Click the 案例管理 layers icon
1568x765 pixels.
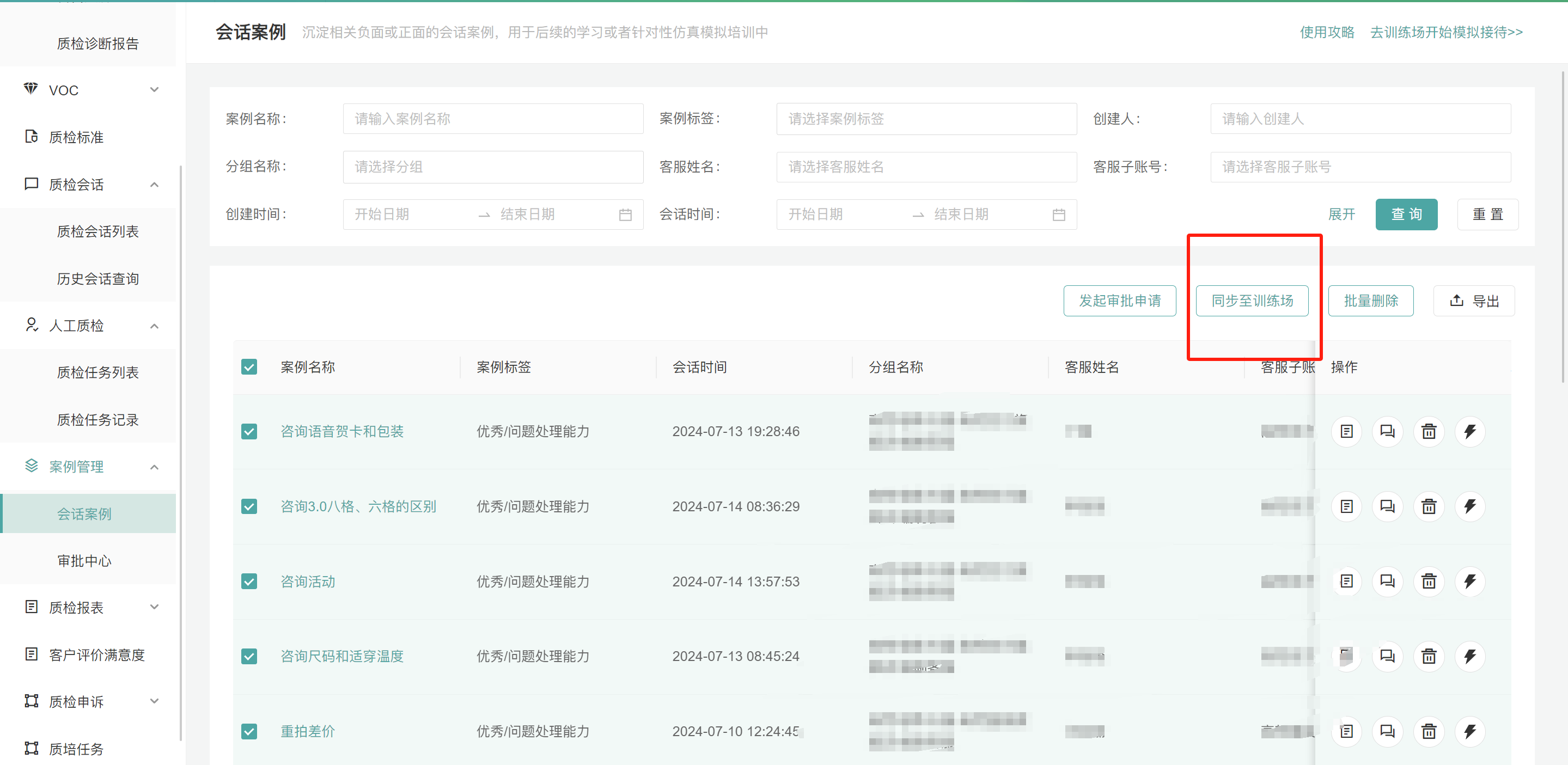[x=31, y=466]
